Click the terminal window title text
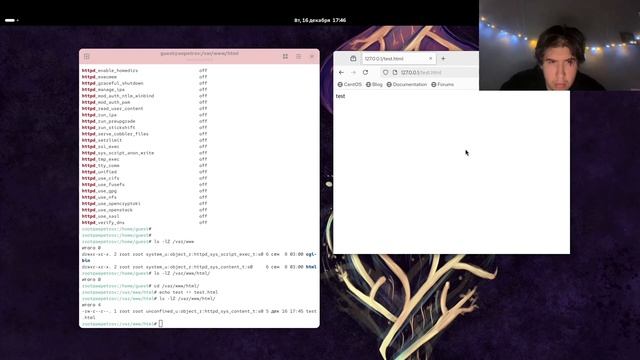 tap(199, 53)
